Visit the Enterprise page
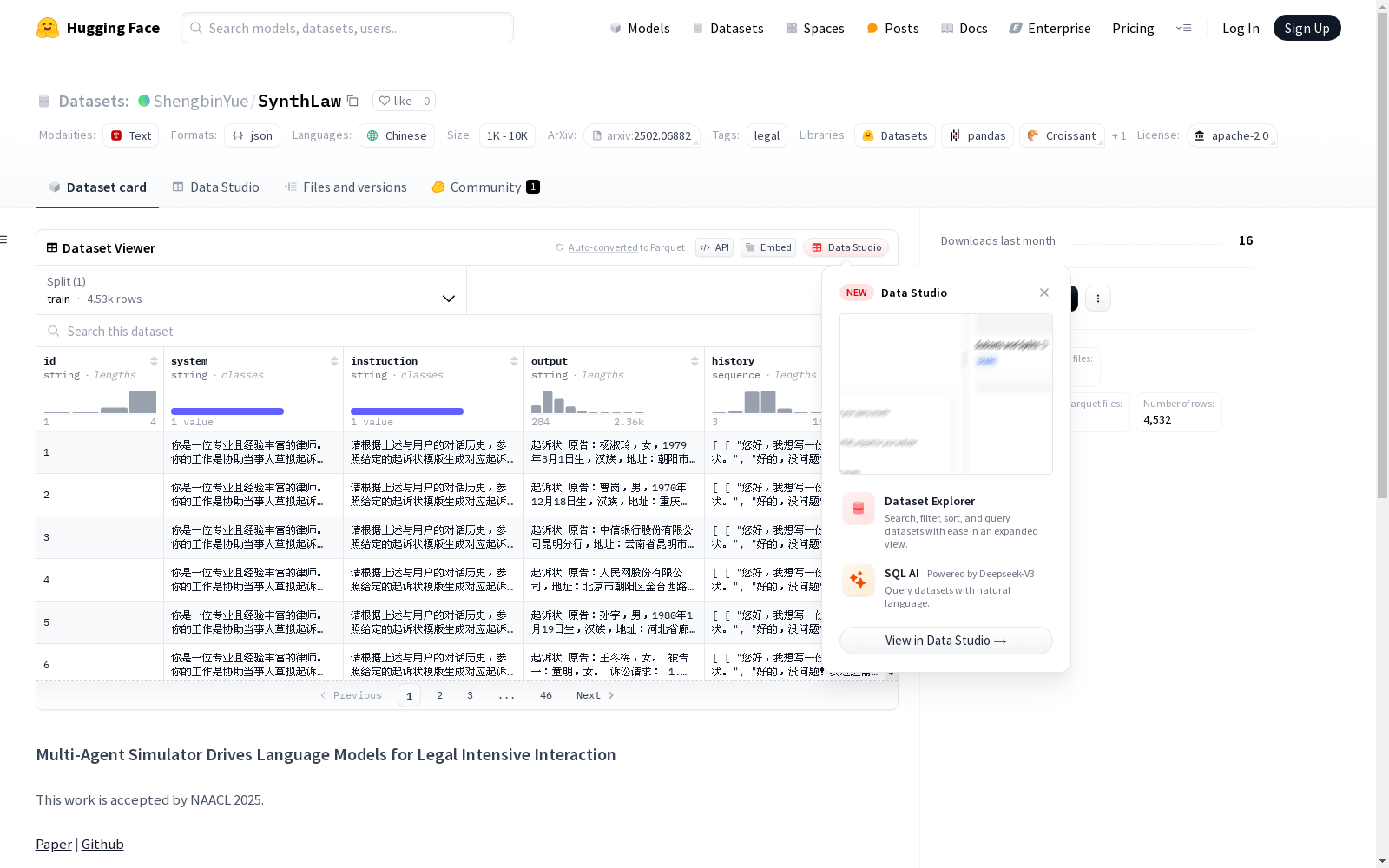Screen dimensions: 1389x868 tap(1050, 28)
